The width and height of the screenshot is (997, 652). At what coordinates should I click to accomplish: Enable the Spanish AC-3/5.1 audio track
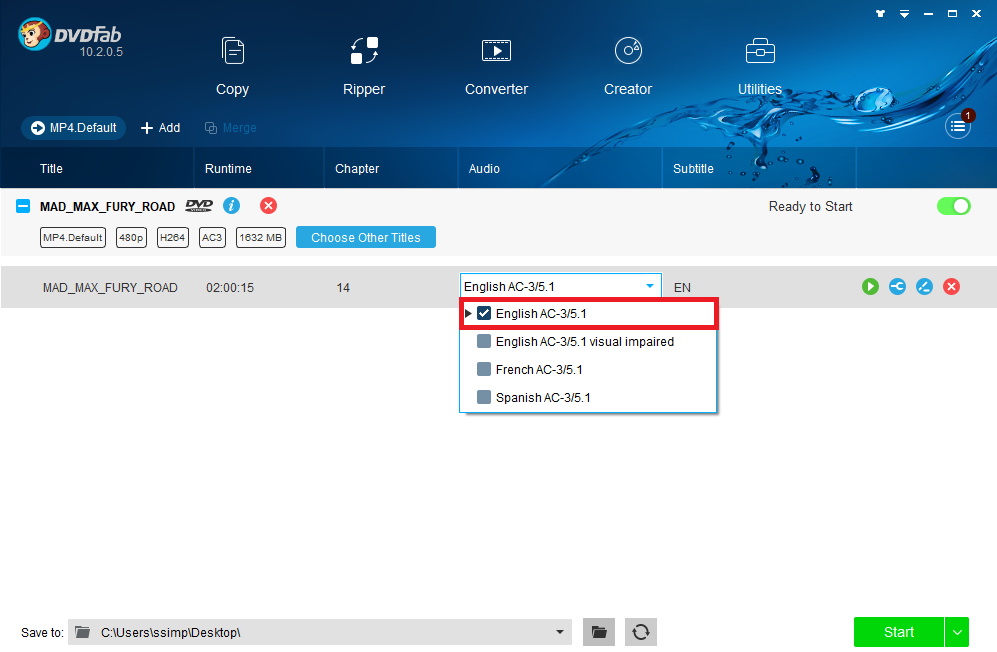[484, 398]
